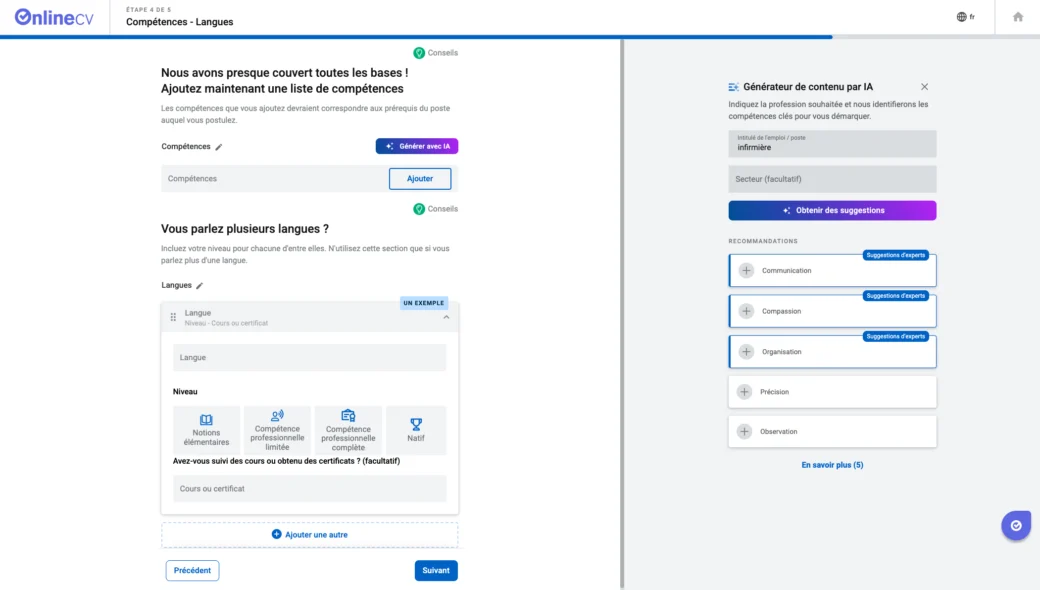The image size is (1040, 590).
Task: Click the Cours ou certificat input field
Action: 309,489
